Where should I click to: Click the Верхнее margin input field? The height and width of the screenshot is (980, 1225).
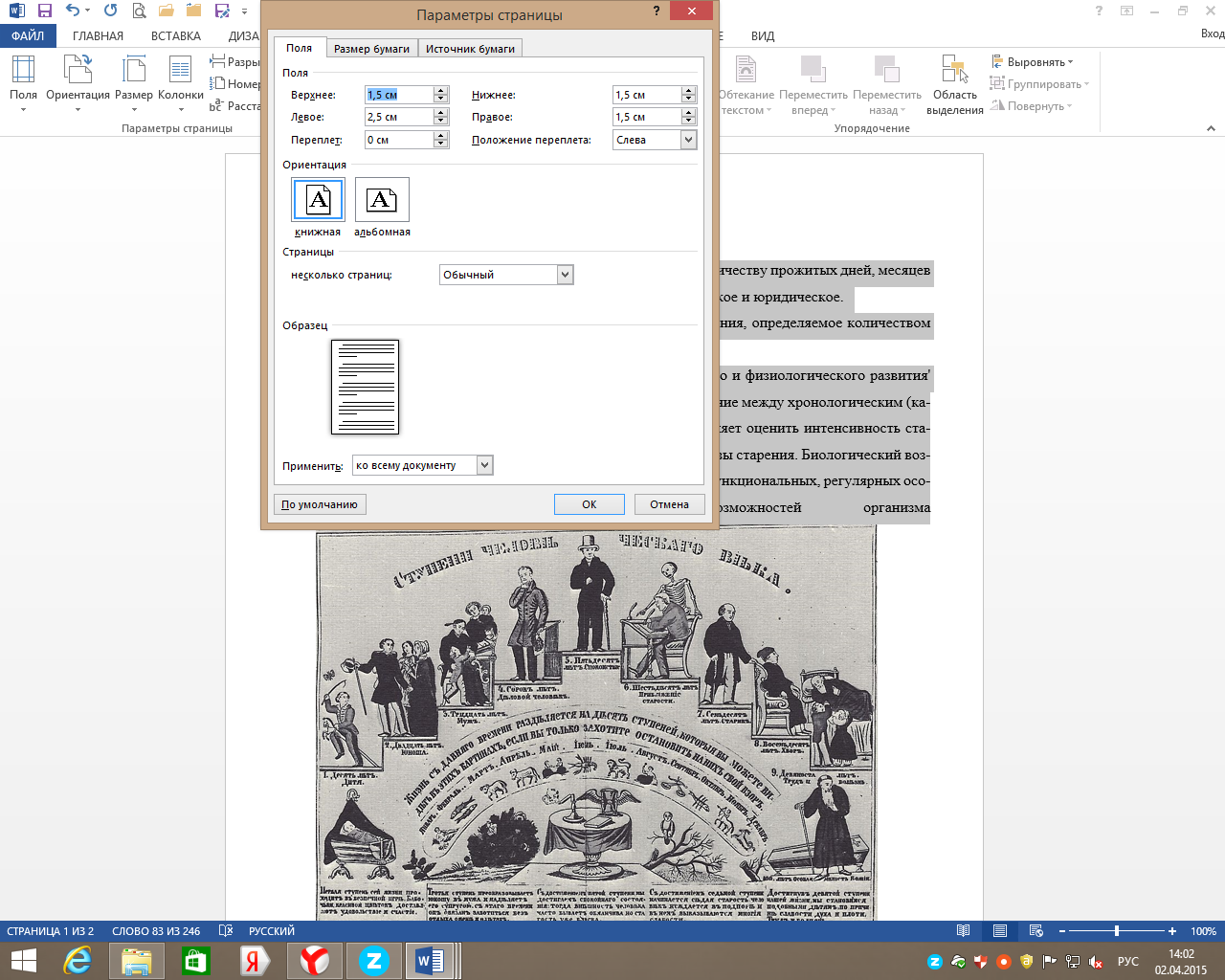pyautogui.click(x=399, y=95)
